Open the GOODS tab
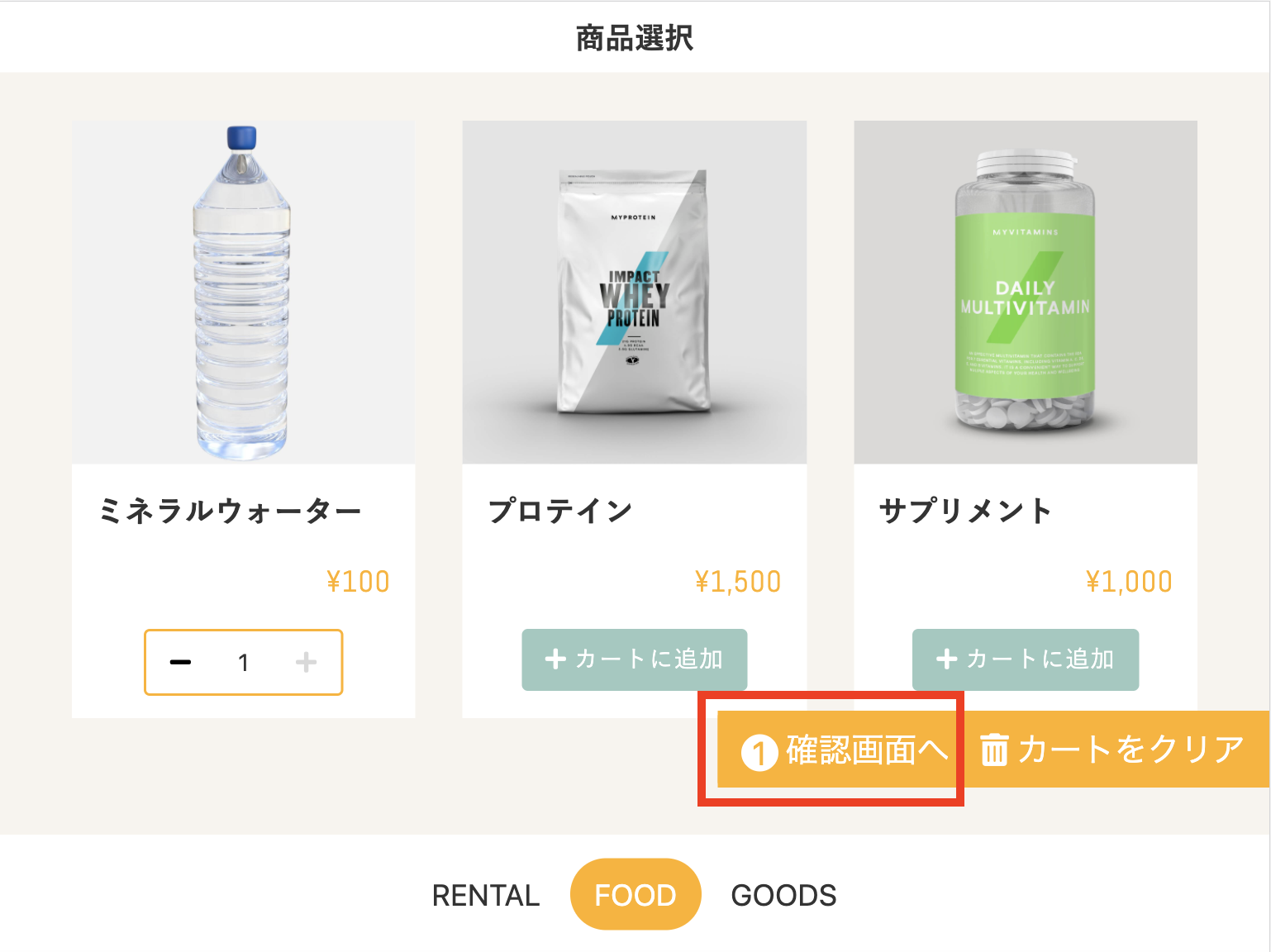The image size is (1271, 952). pyautogui.click(x=783, y=895)
